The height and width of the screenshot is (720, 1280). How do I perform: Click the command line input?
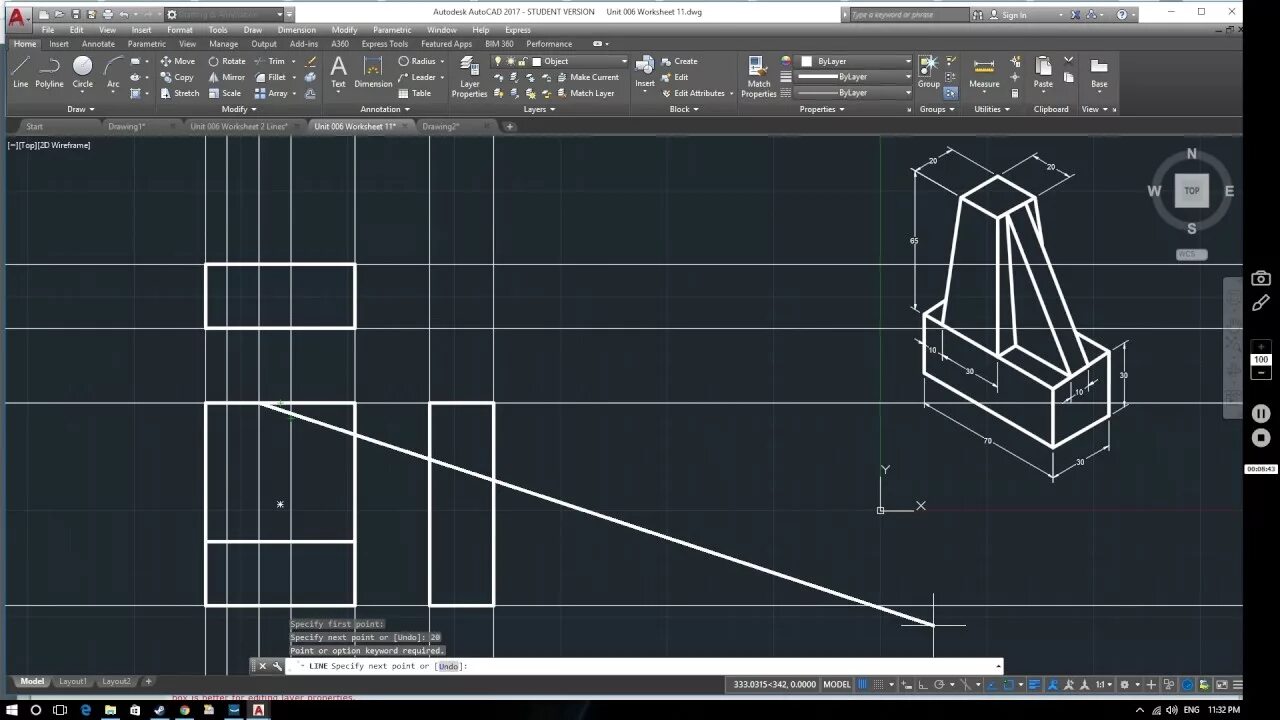tap(645, 666)
